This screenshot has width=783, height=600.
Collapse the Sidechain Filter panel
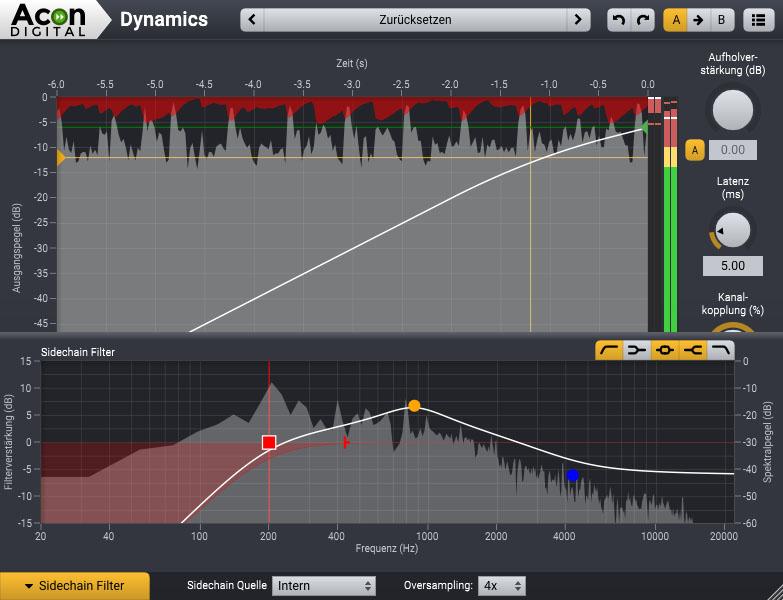click(x=75, y=586)
